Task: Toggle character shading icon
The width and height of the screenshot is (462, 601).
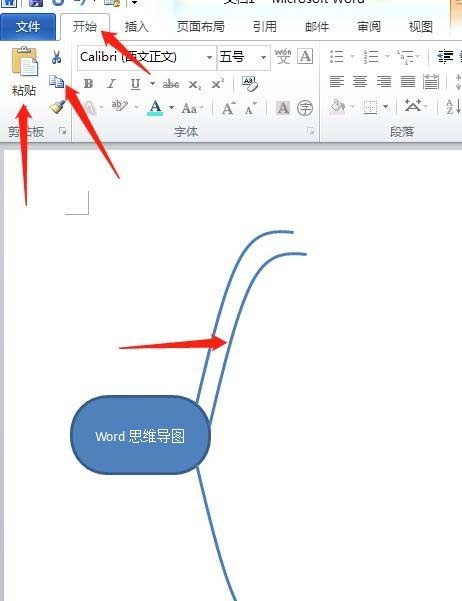Action: 283,108
